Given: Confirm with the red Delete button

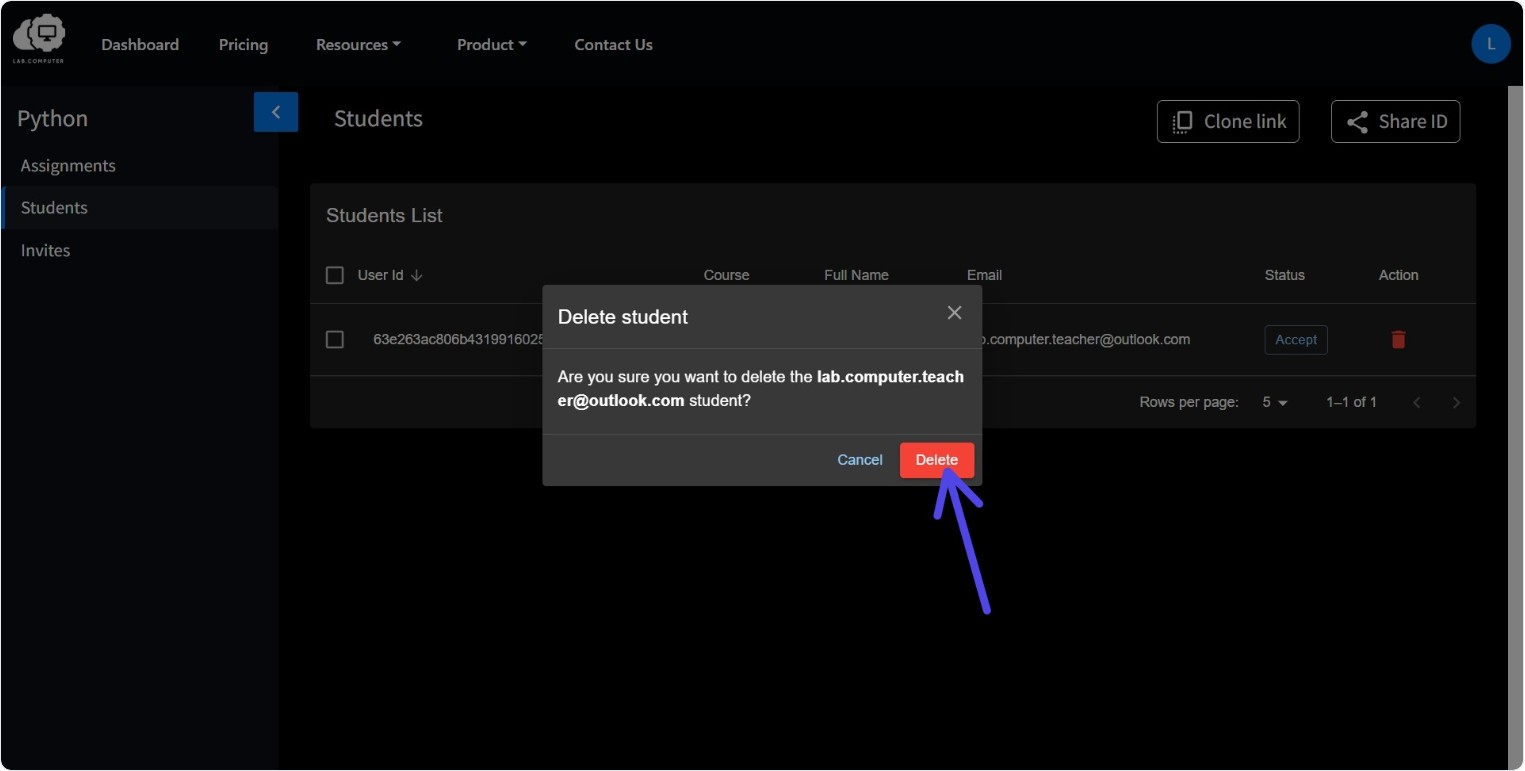Looking at the screenshot, I should click(x=937, y=460).
